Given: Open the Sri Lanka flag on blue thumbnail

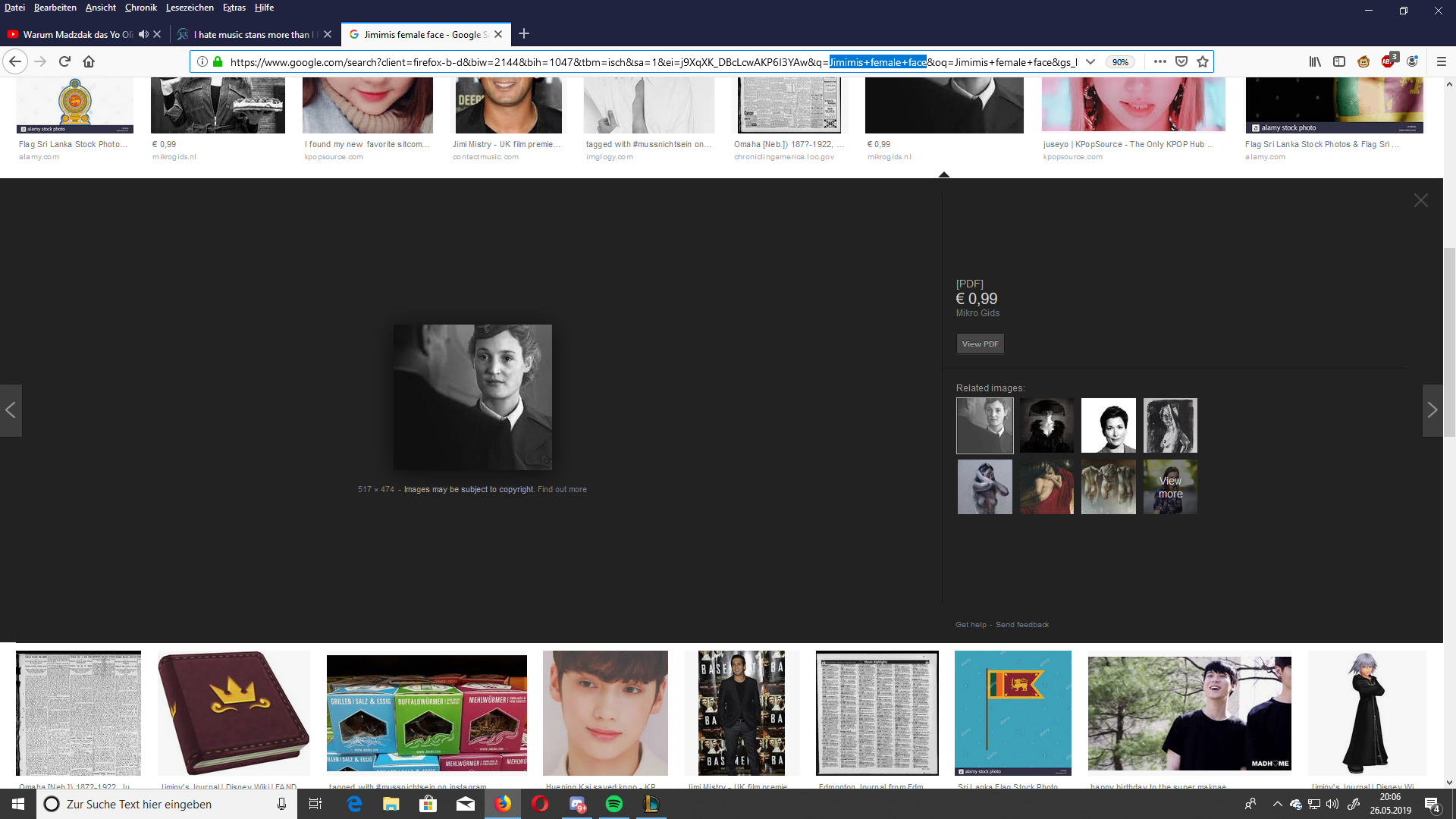Looking at the screenshot, I should click(x=1012, y=713).
